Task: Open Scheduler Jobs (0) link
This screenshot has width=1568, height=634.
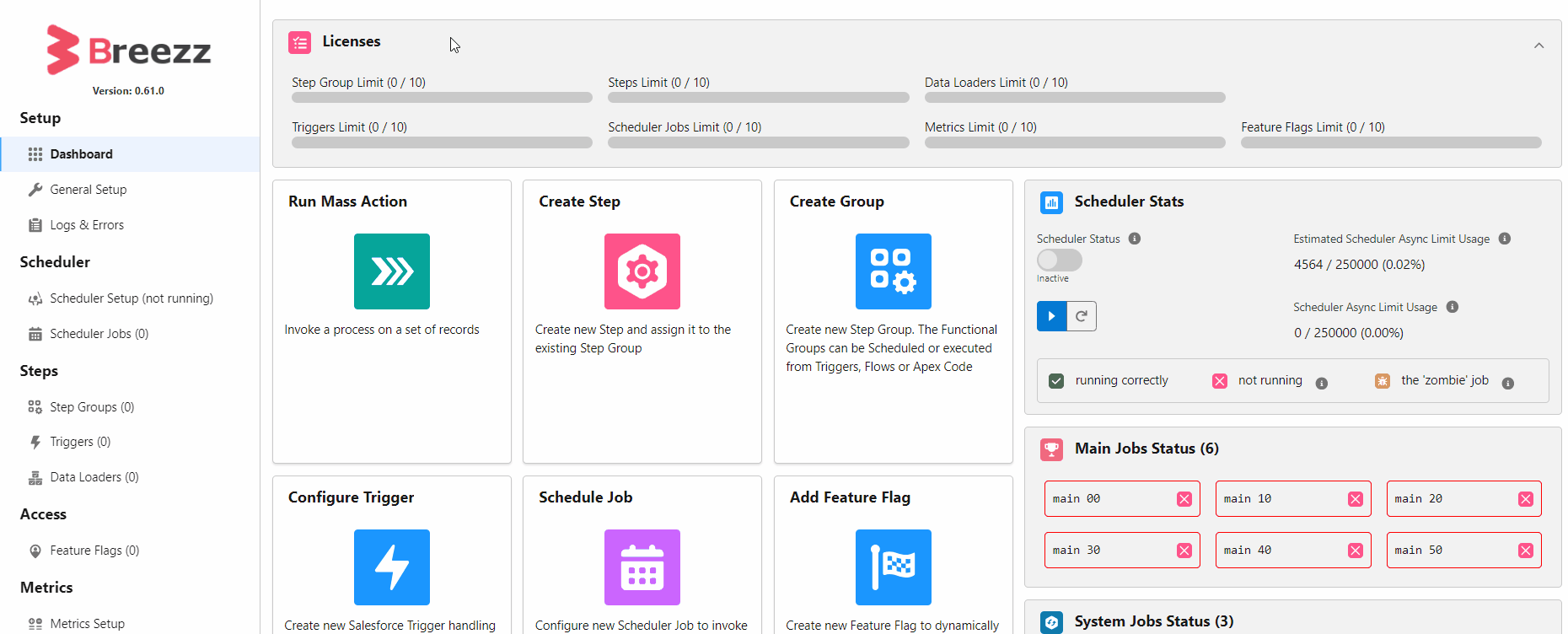Action: (99, 334)
